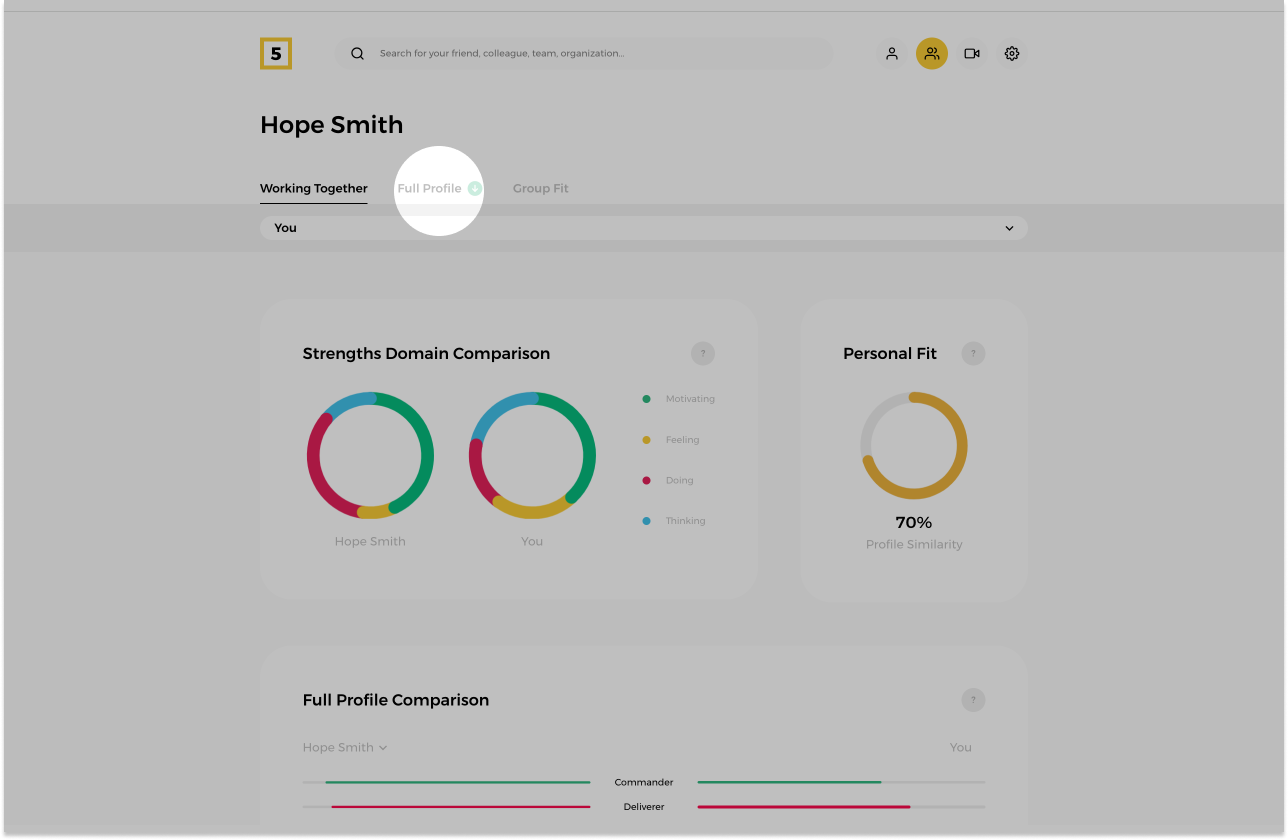The image size is (1288, 840).
Task: Click help icon on Strengths Domain Comparison
Action: click(x=702, y=354)
